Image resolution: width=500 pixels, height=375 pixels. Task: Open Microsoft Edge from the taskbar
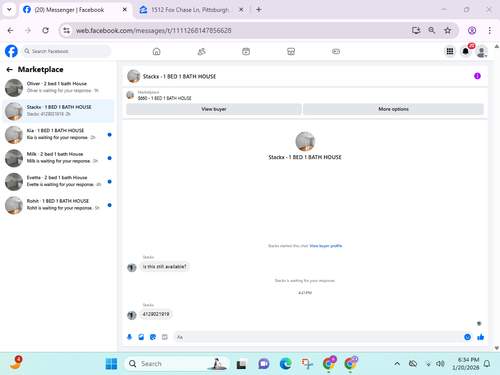(x=286, y=364)
